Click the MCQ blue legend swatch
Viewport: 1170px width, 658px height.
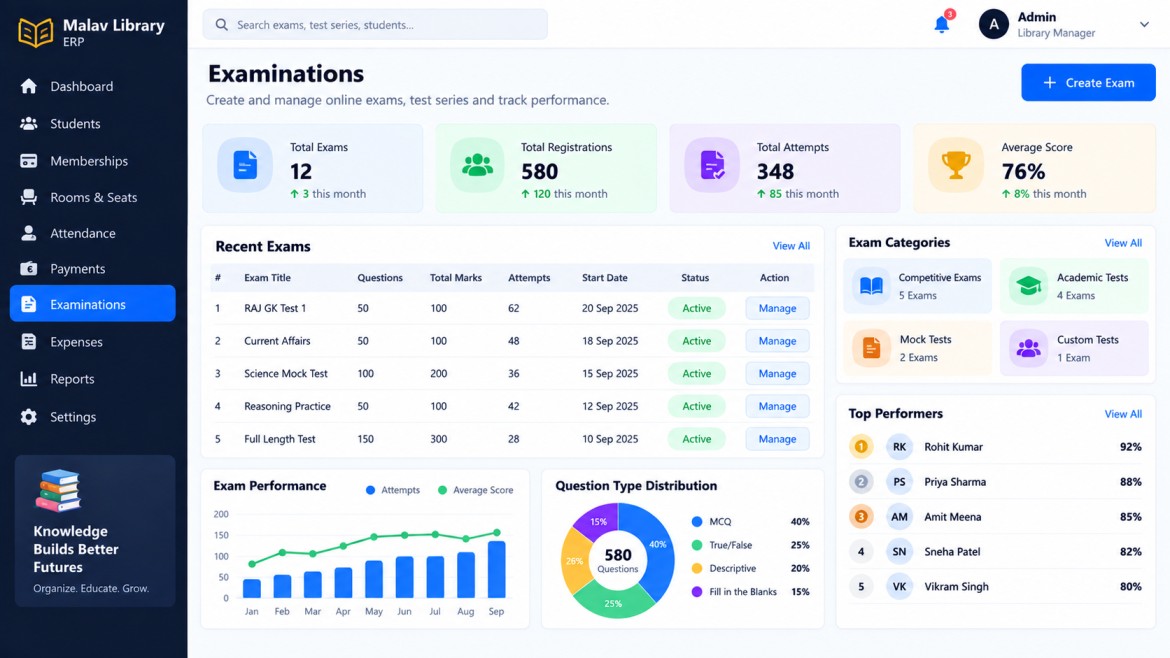[x=697, y=521]
